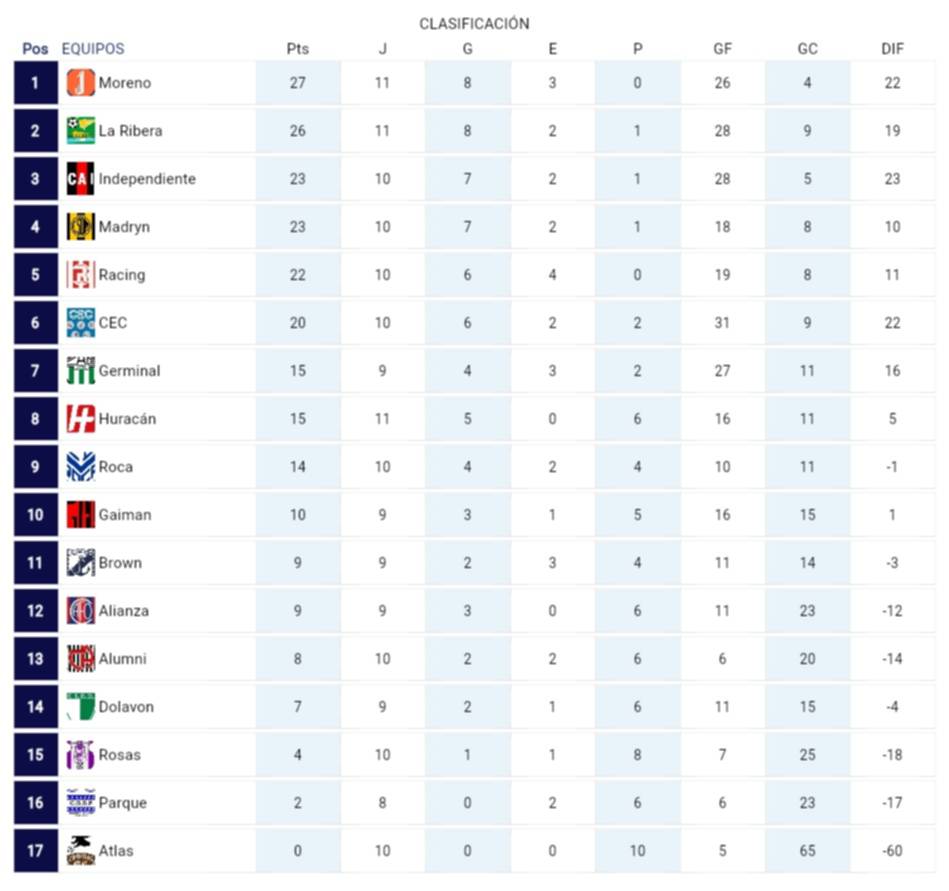Click the CEC club logo
Screen dimensions: 949x891
pos(81,323)
